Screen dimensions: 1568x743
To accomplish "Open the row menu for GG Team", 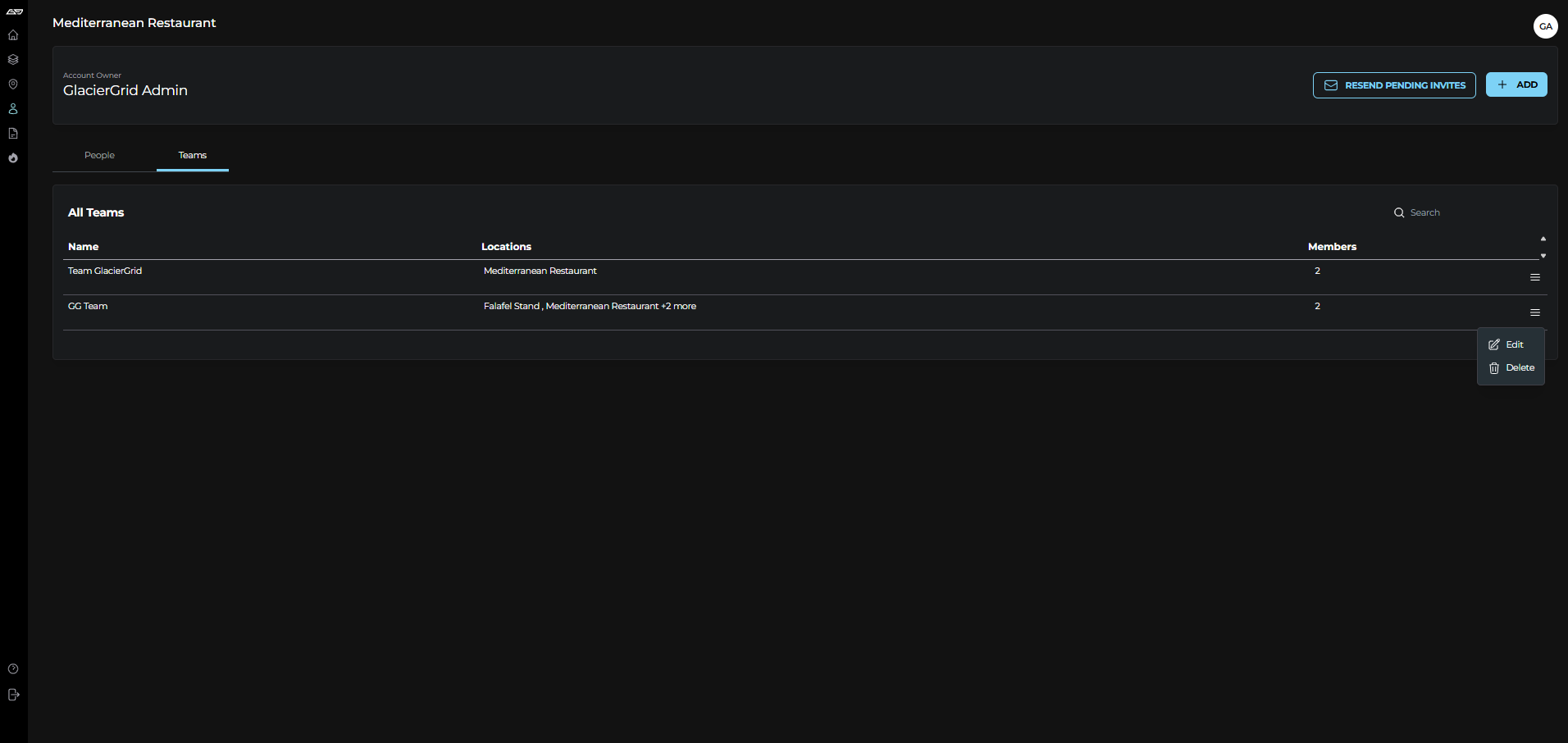I will (1535, 312).
